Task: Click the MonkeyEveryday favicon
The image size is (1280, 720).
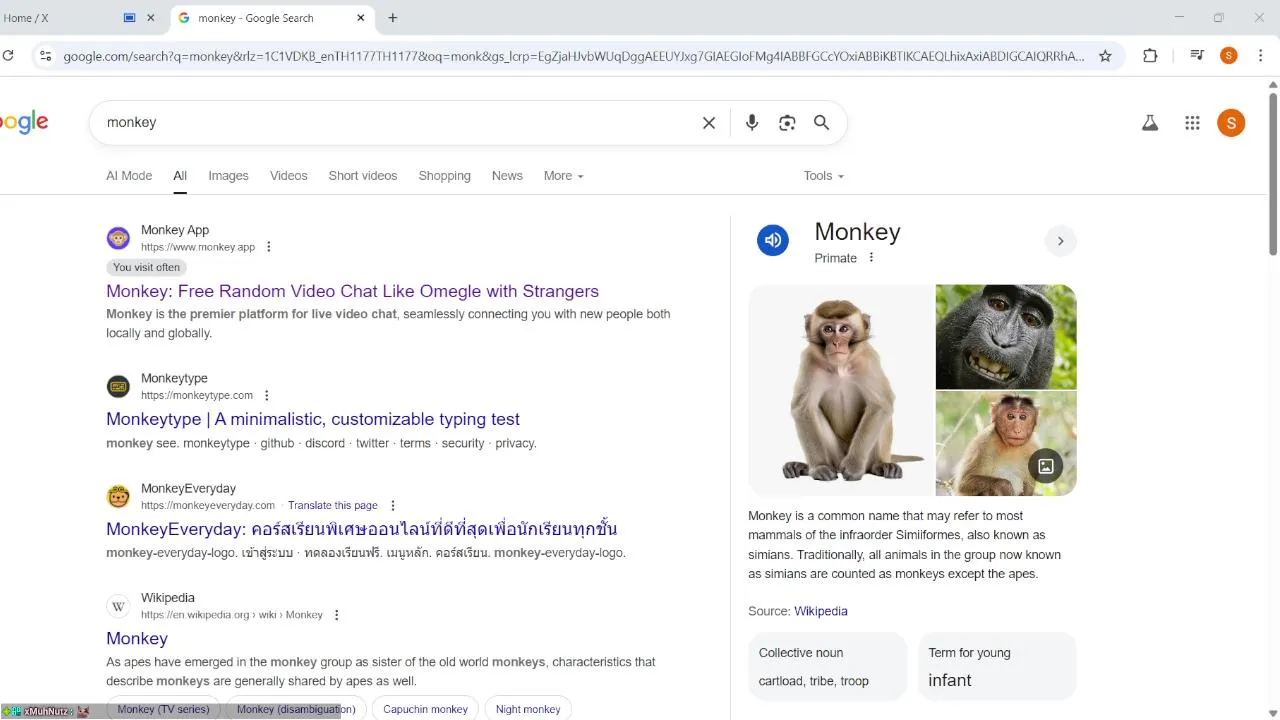Action: coord(118,496)
